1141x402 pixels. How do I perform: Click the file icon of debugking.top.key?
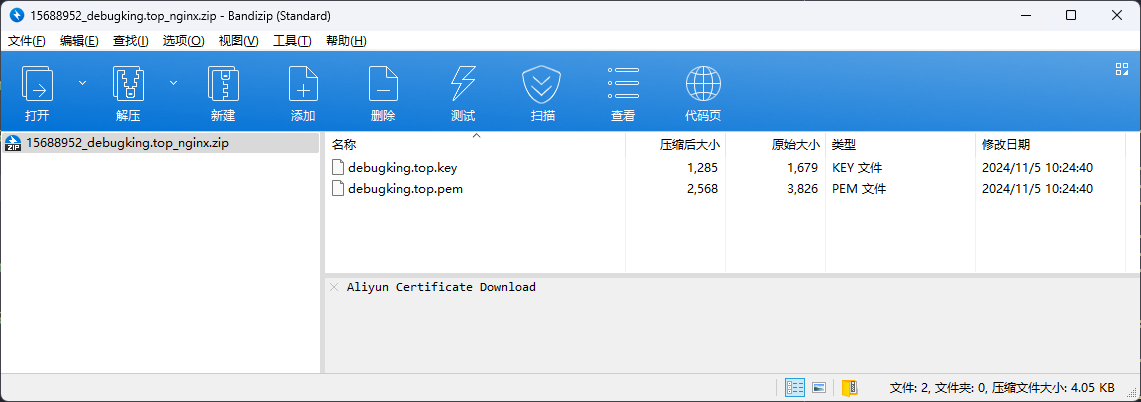pos(338,168)
